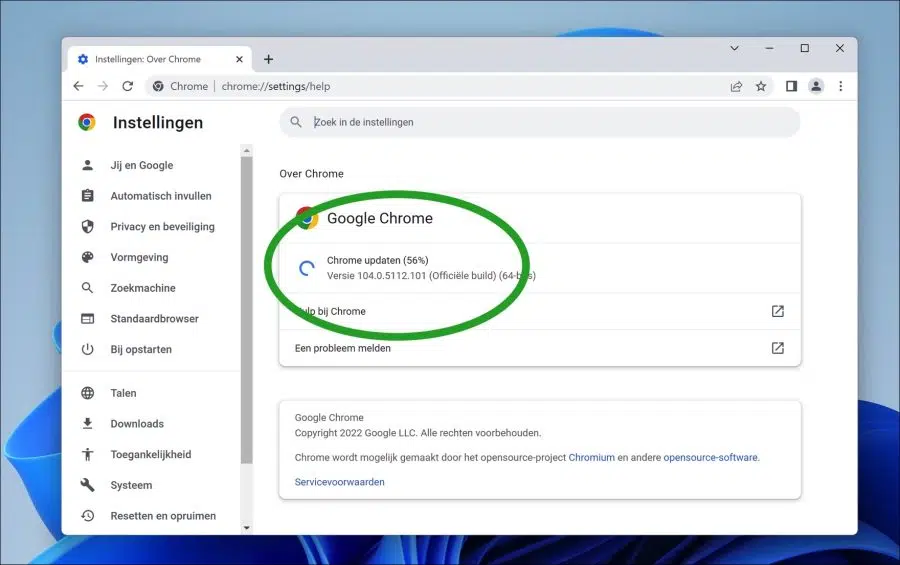The image size is (900, 565).
Task: Click the search magnifier icon in settings
Action: click(296, 122)
